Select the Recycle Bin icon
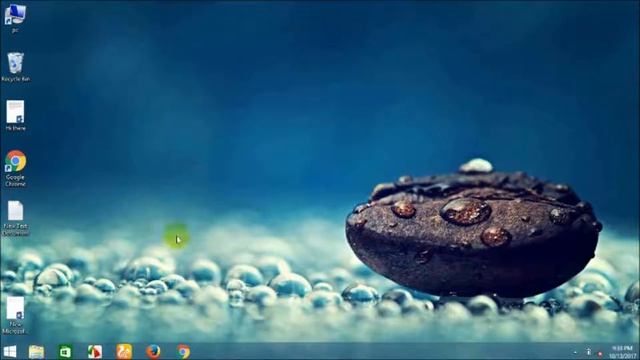This screenshot has height=360, width=640. pyautogui.click(x=15, y=67)
